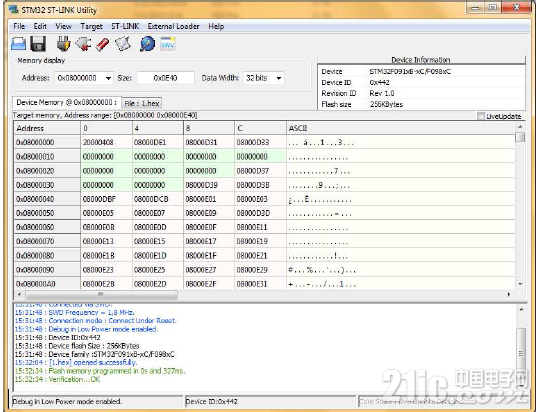Click the column header labeled 0
This screenshot has height=412, width=536.
(106, 128)
